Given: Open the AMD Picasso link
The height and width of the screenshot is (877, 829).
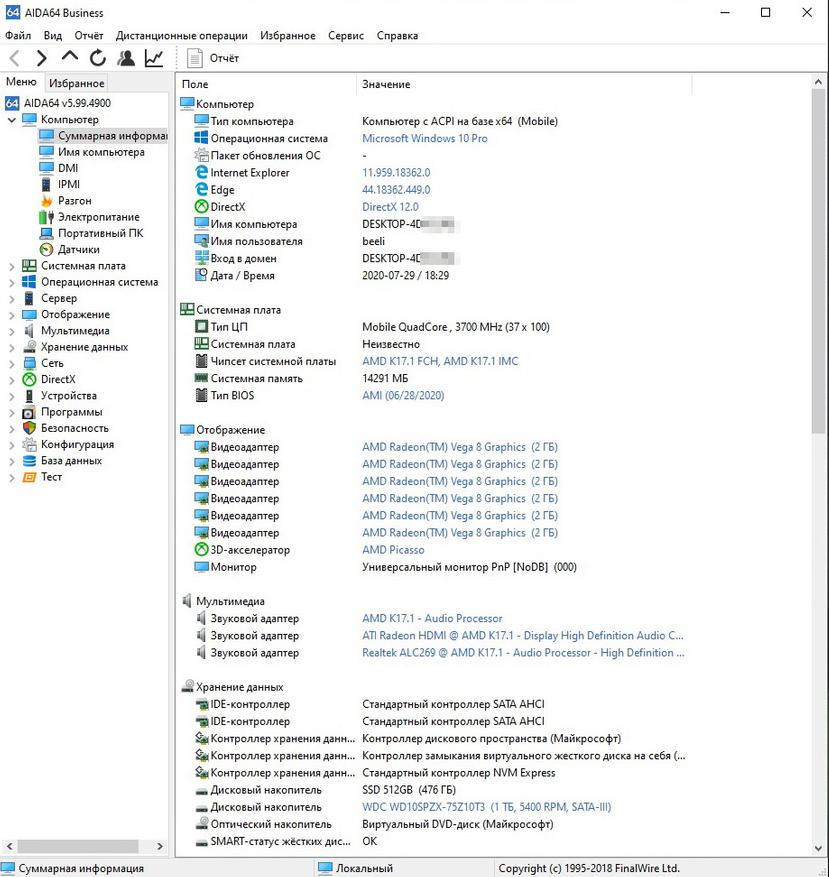Looking at the screenshot, I should 393,550.
